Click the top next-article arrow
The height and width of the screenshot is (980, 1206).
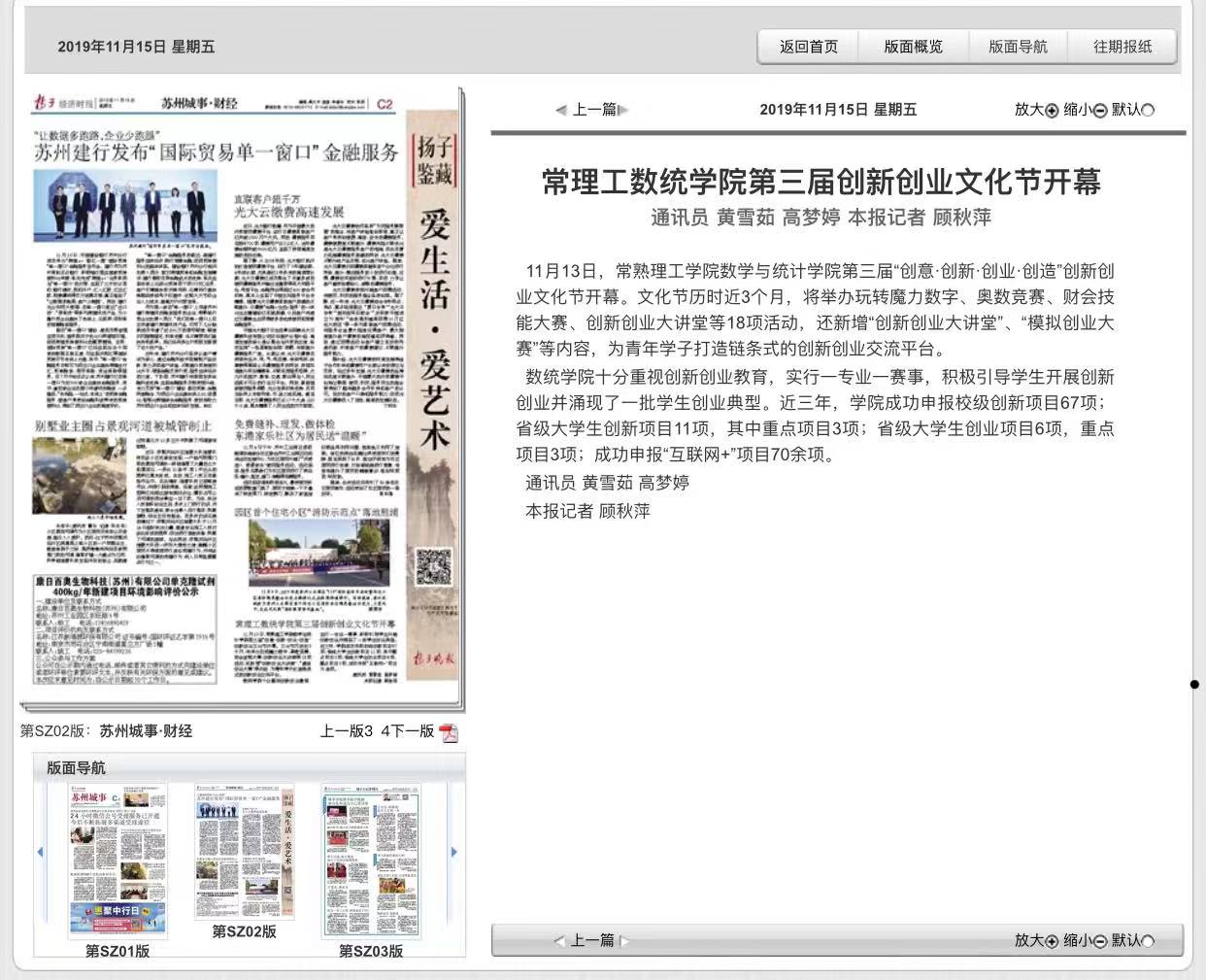pos(623,110)
